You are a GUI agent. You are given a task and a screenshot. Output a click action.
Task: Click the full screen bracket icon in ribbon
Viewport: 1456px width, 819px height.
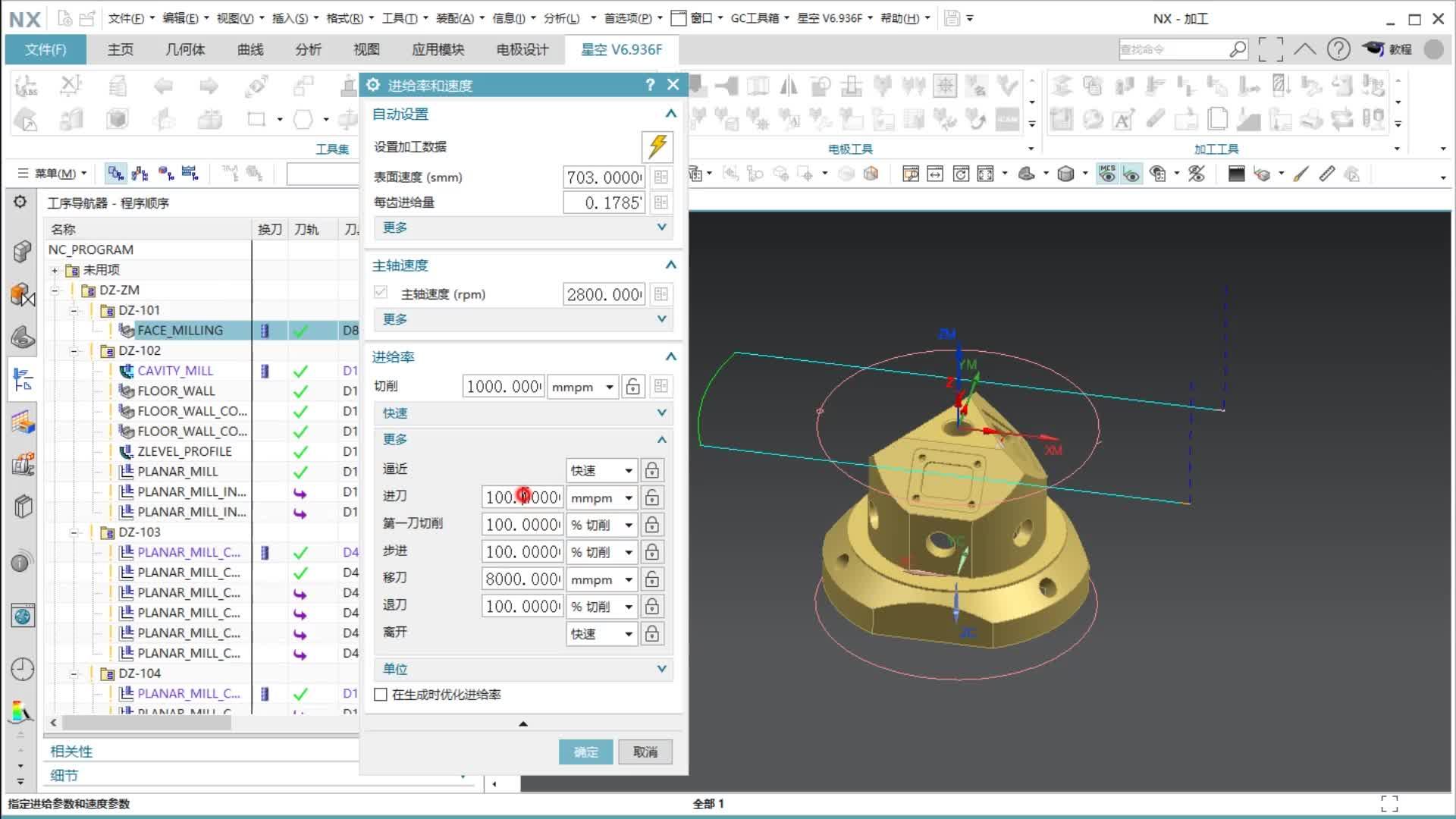point(1271,49)
